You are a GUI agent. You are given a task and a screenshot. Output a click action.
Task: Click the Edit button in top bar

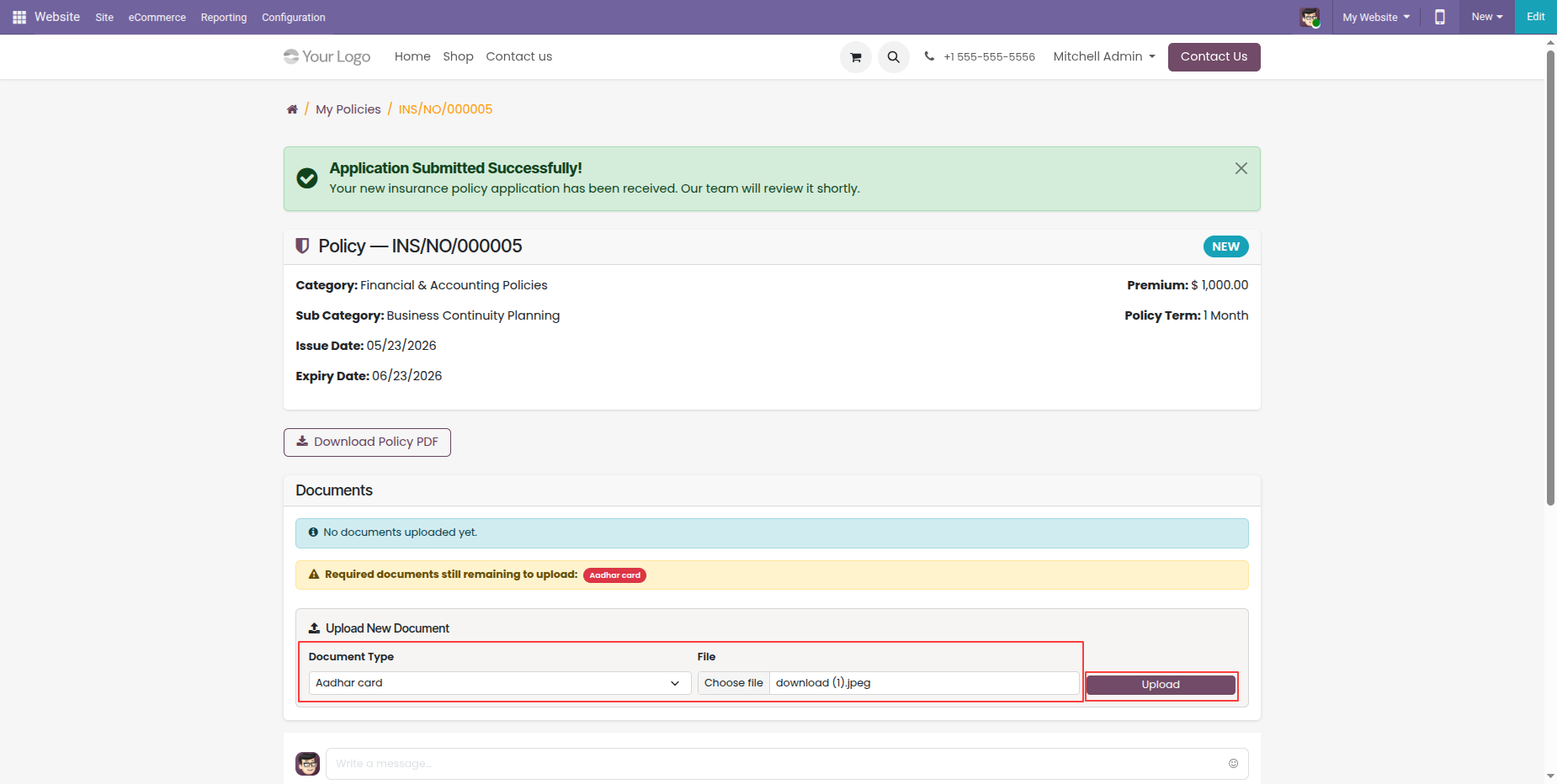[x=1536, y=17]
